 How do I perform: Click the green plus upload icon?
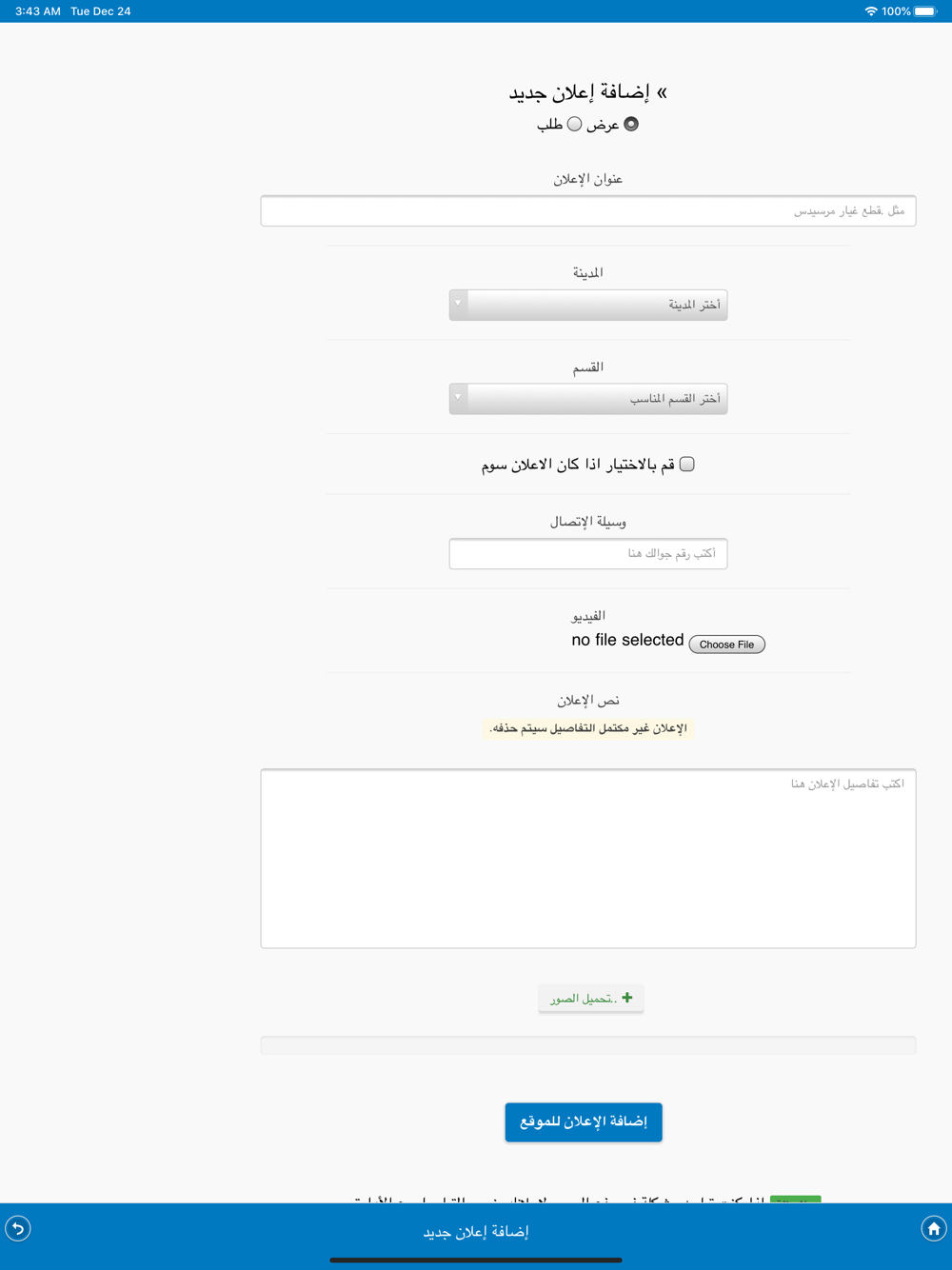pos(626,998)
